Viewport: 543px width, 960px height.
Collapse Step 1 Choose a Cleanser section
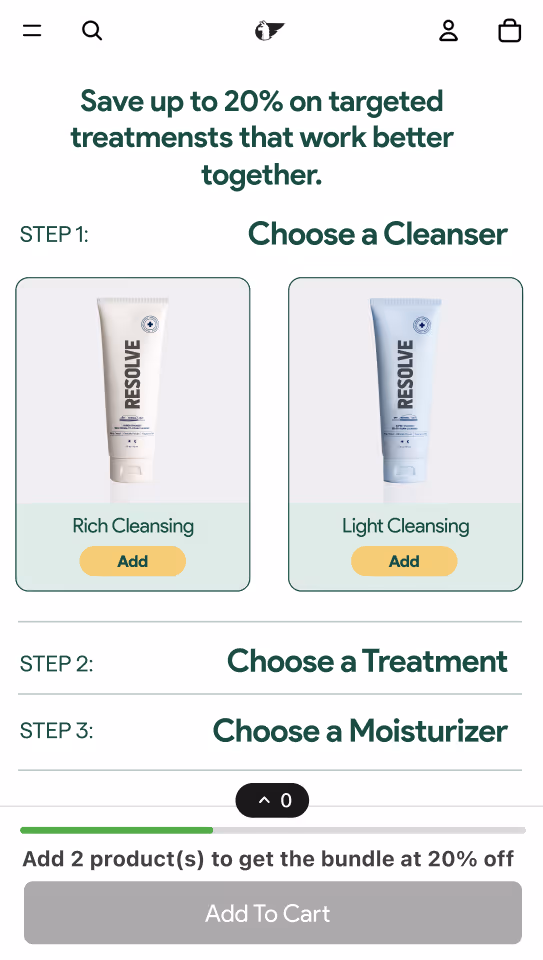(x=270, y=234)
